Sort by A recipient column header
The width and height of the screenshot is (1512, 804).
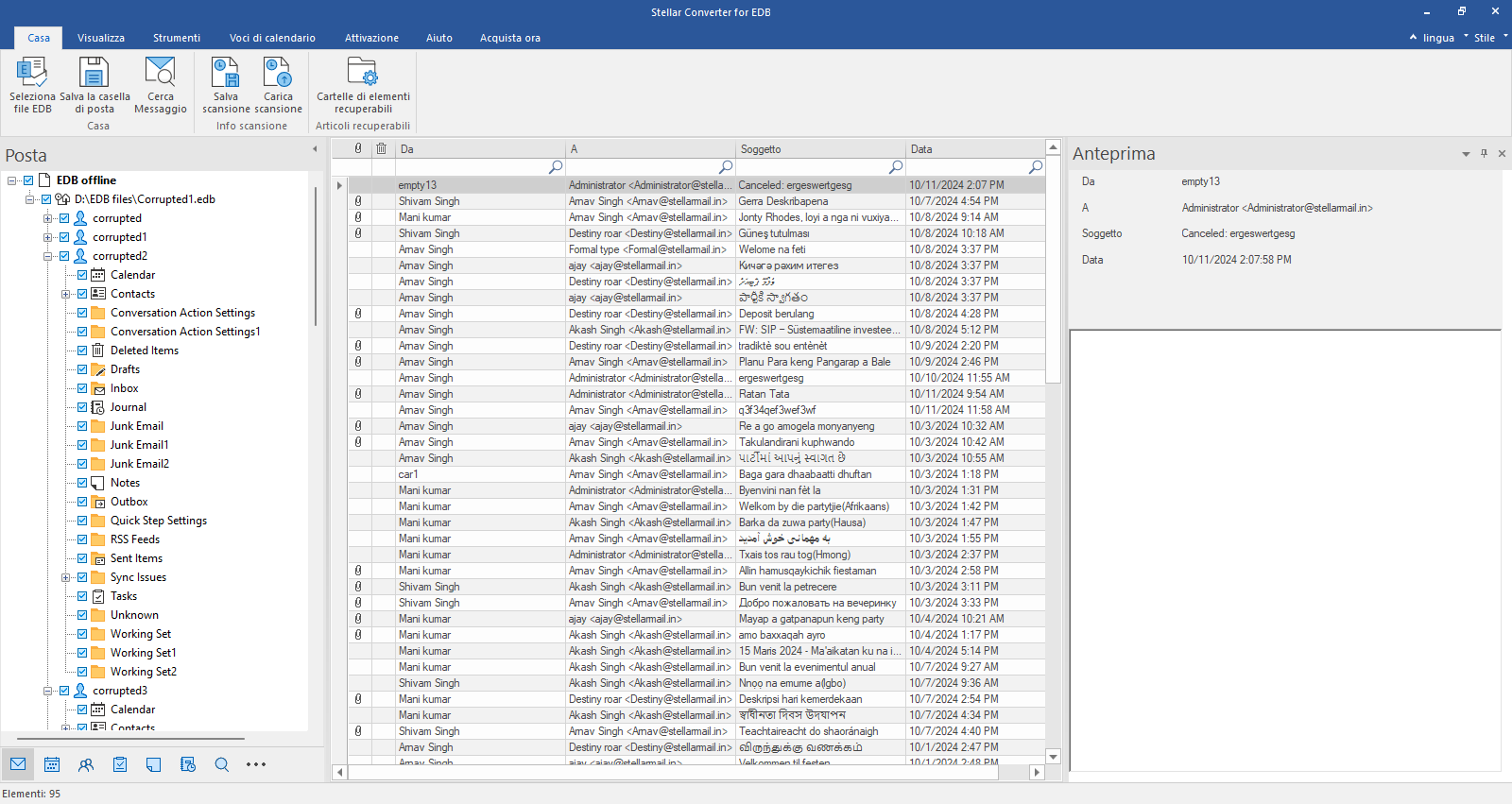click(650, 148)
